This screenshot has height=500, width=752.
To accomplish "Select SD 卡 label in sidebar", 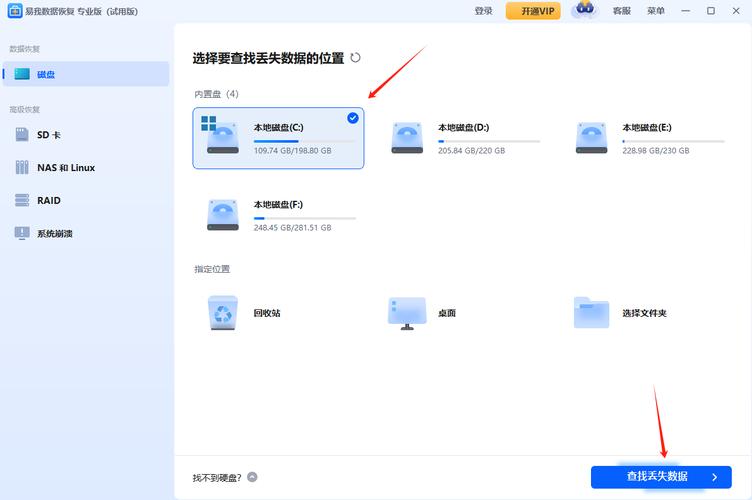I will coord(49,135).
